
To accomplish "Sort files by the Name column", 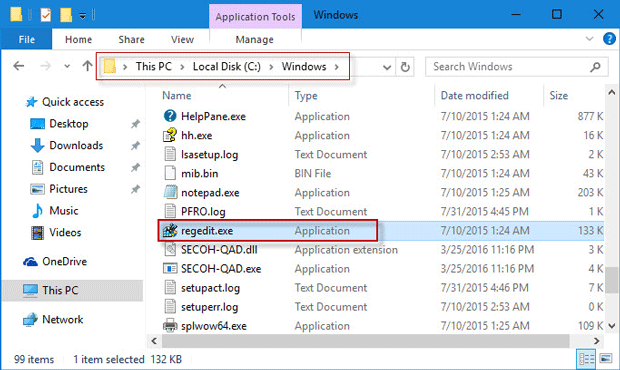I will coord(176,96).
